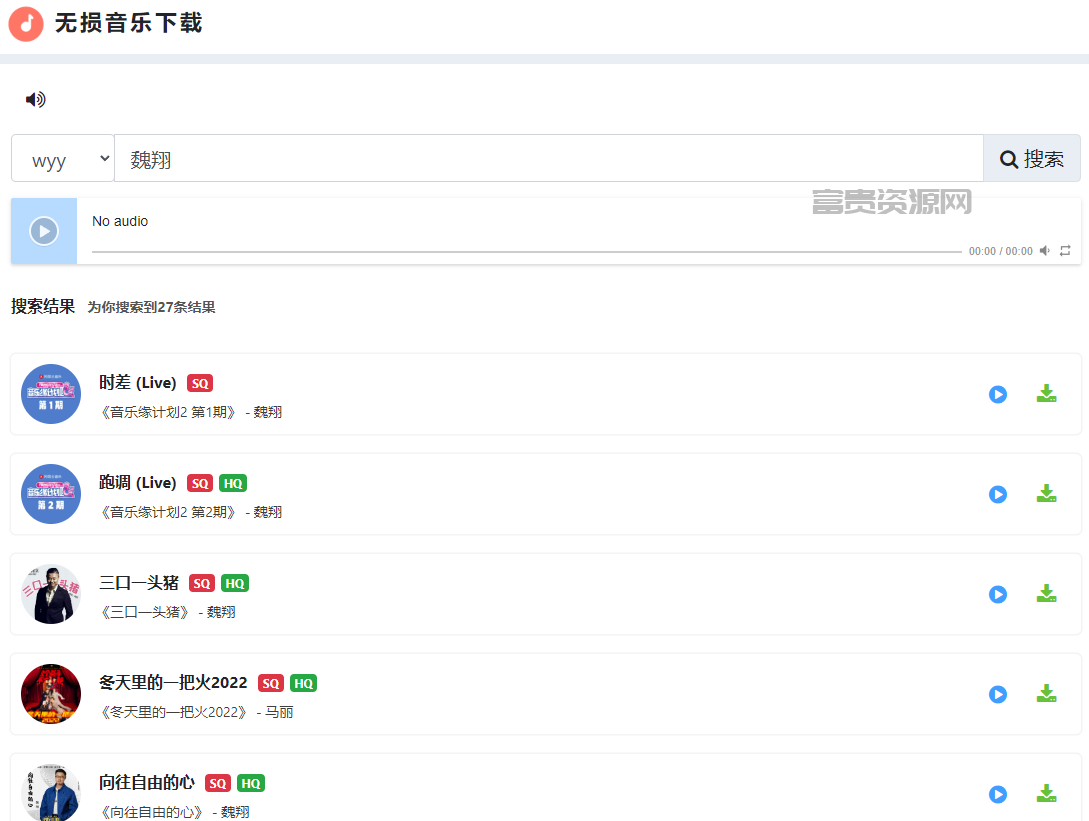Click the SQ badge on 冬天里的一把火2022
The width and height of the screenshot is (1089, 821).
coord(271,683)
